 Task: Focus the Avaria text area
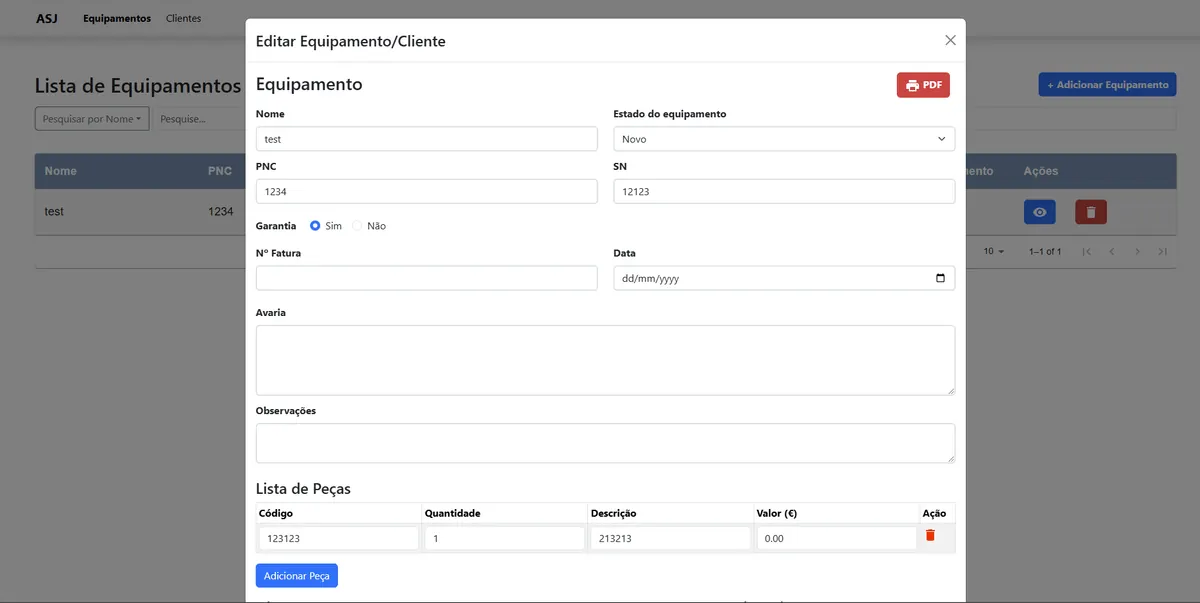[x=605, y=360]
